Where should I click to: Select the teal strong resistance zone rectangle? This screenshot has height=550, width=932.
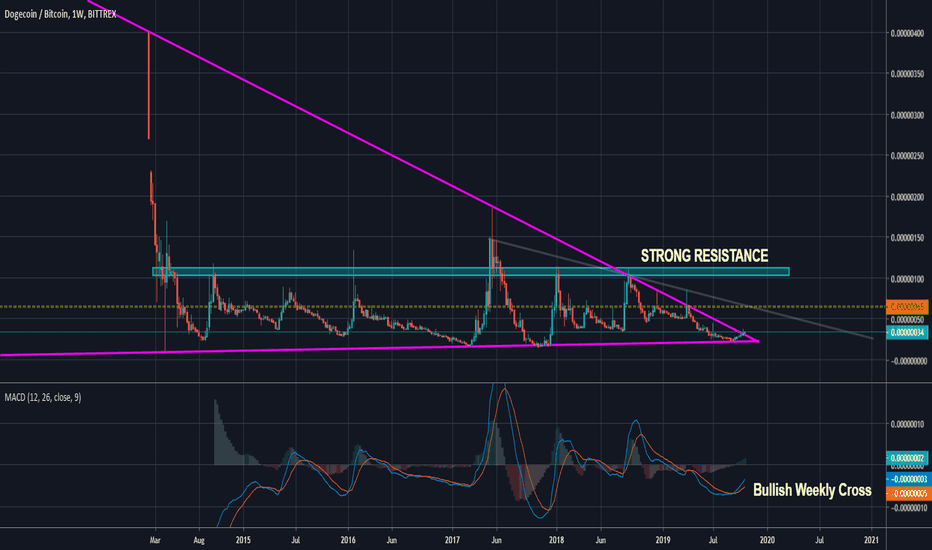click(471, 272)
